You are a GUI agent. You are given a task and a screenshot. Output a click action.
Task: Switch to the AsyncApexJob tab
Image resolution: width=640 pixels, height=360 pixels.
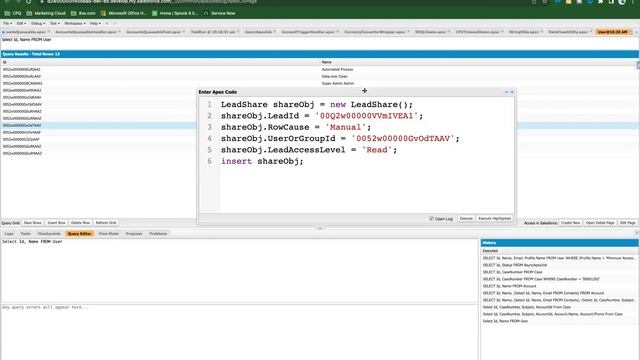259,32
